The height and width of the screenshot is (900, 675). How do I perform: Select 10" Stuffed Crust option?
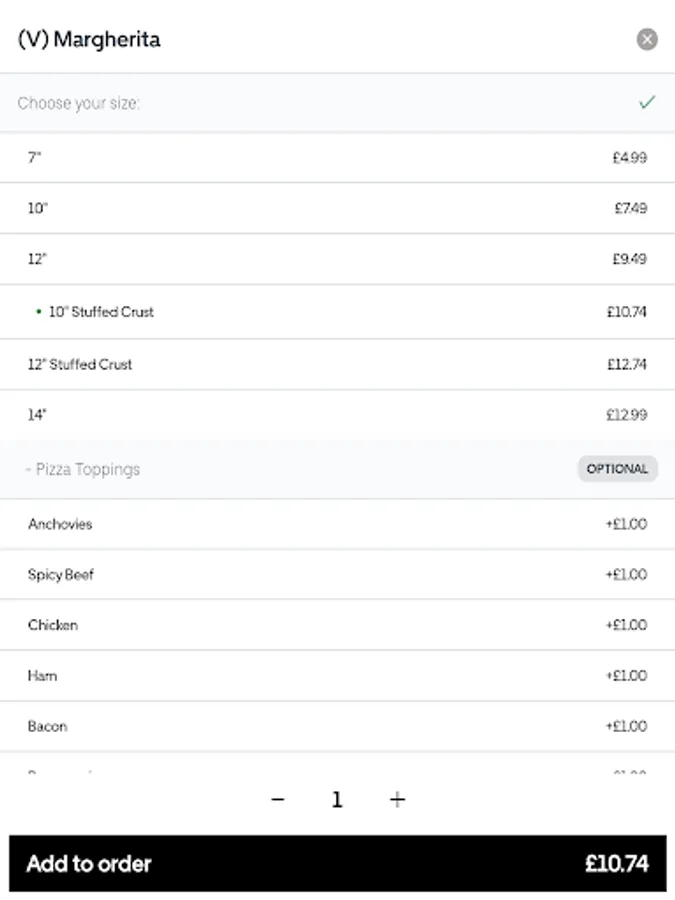pos(337,312)
